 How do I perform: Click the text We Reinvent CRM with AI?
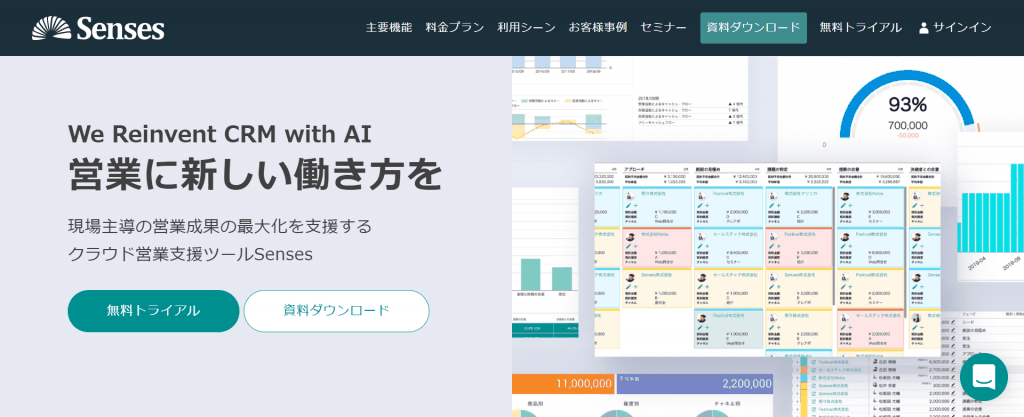pos(219,134)
